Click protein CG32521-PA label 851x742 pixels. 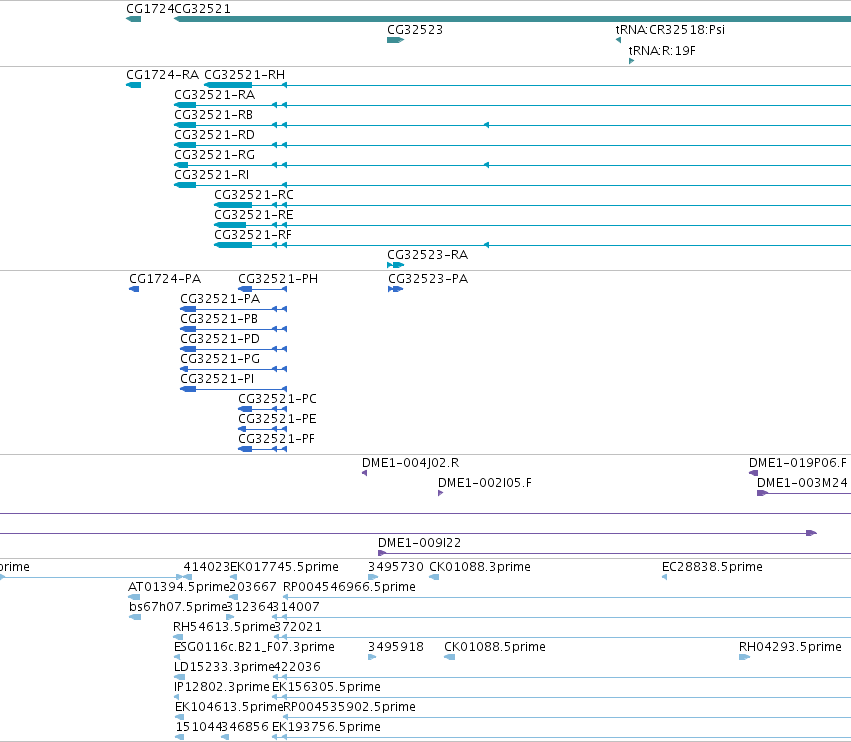220,299
